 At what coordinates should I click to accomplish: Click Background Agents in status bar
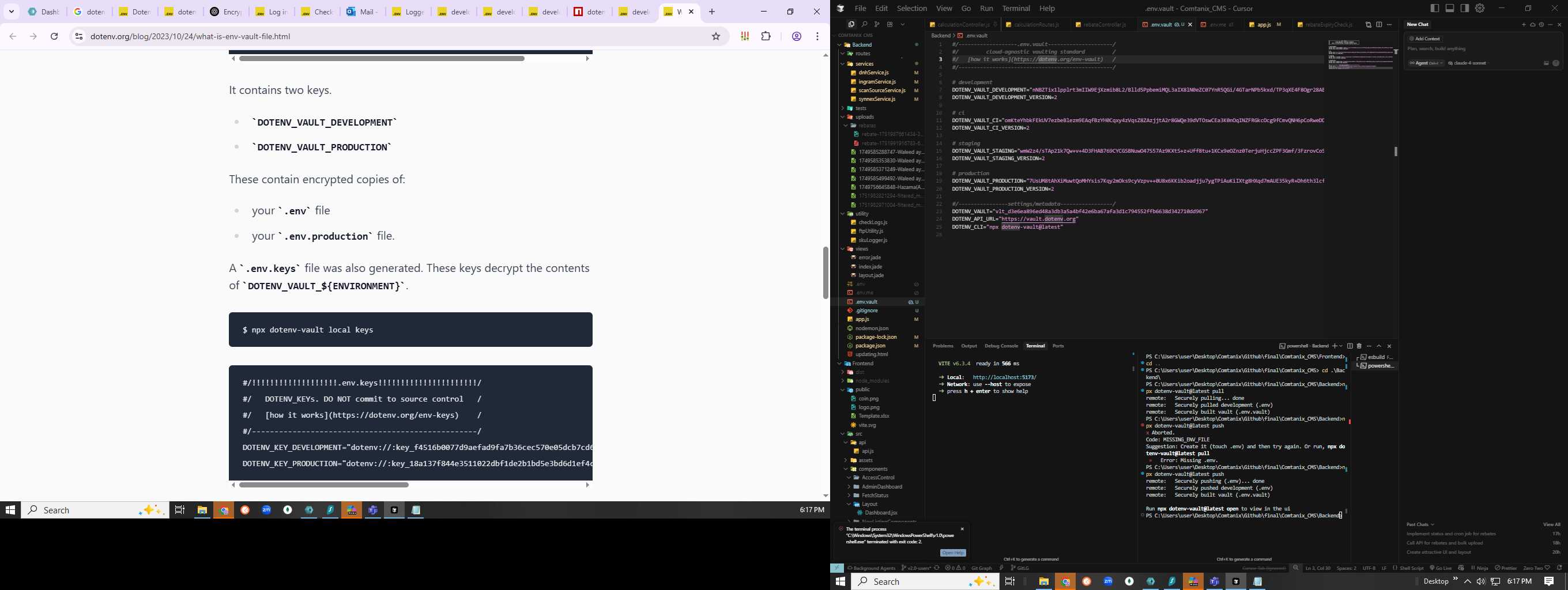coord(871,568)
